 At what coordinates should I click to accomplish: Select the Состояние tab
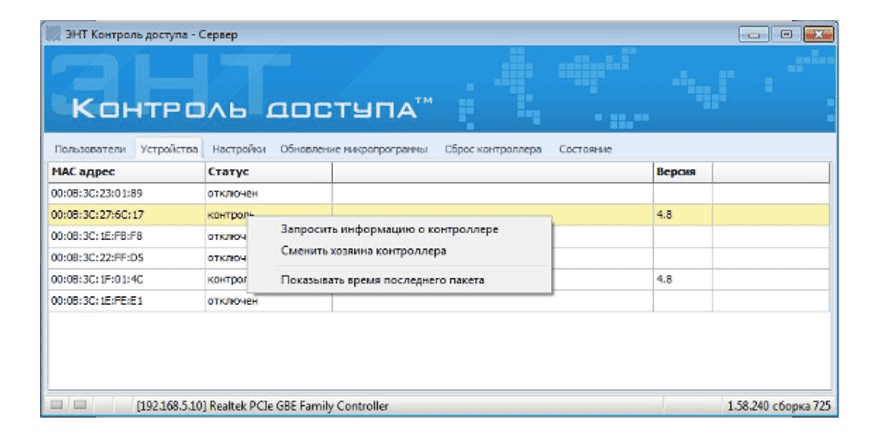[585, 149]
